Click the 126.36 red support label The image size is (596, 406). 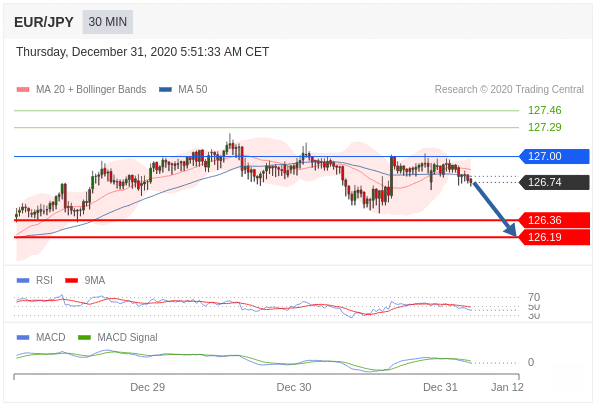coord(554,220)
